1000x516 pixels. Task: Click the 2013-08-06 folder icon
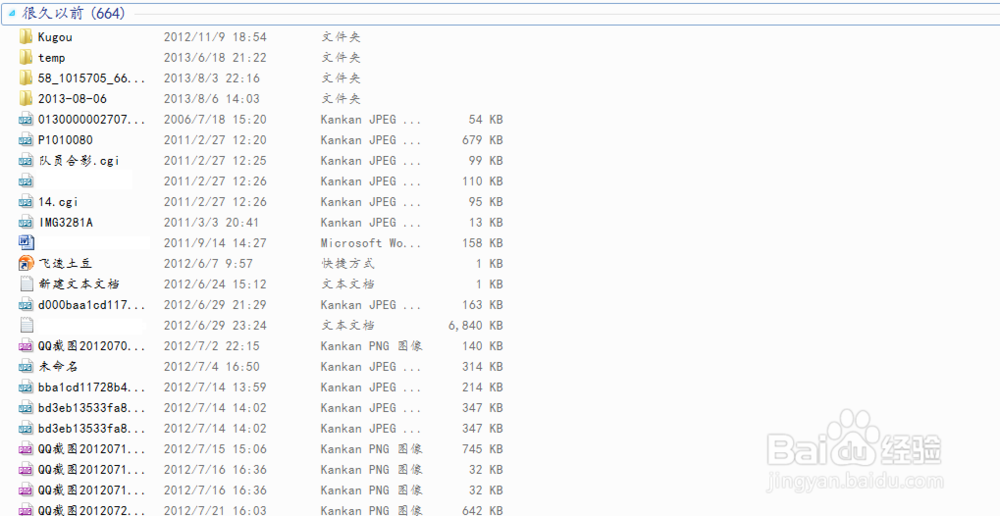tap(26, 98)
